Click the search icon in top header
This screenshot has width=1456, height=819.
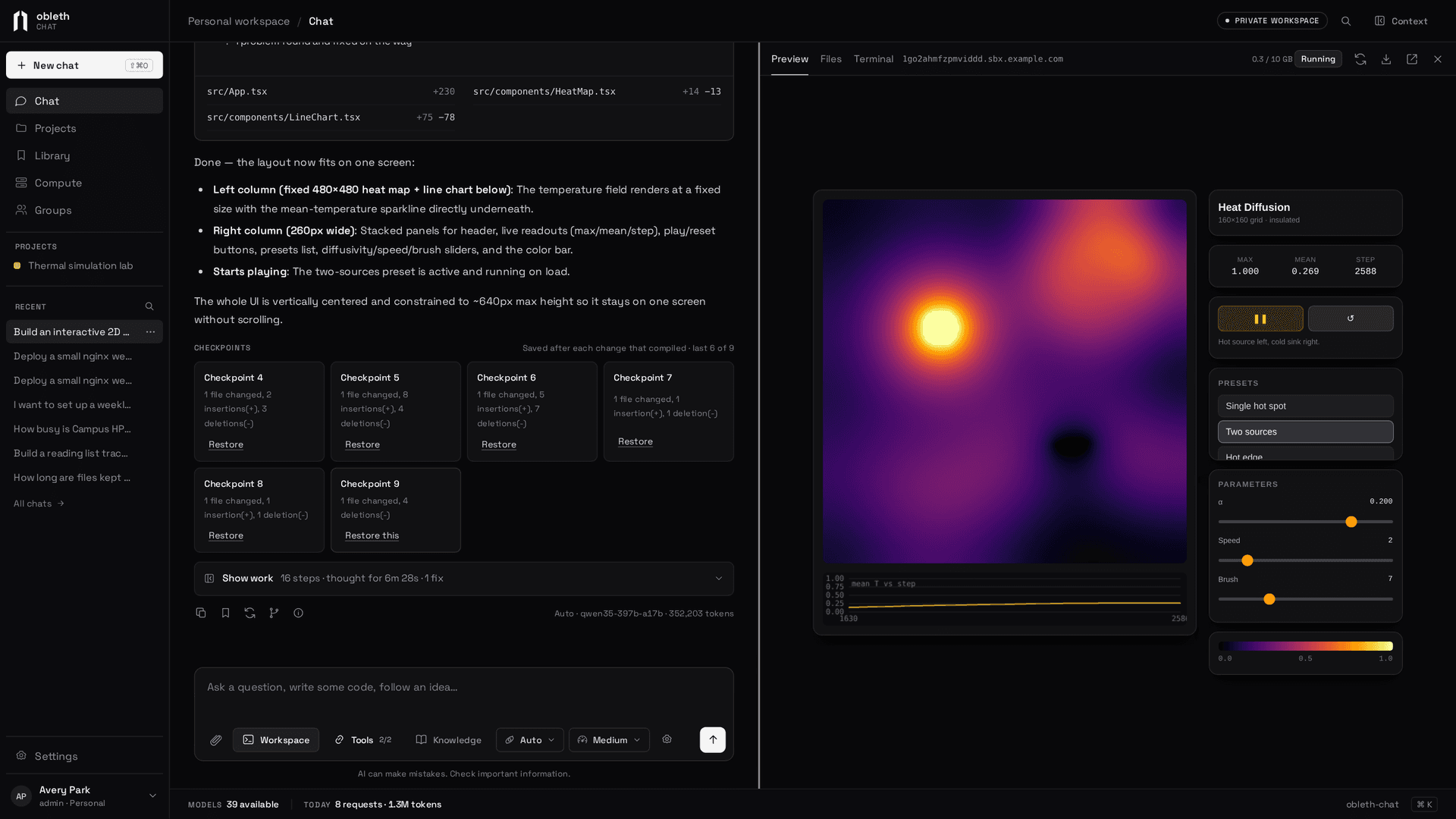point(1346,21)
